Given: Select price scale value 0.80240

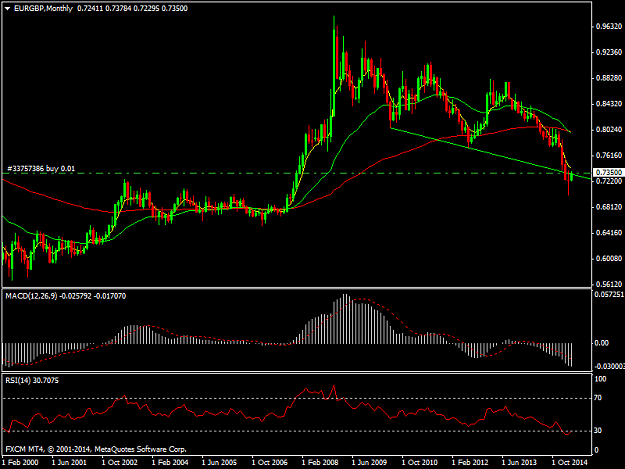Looking at the screenshot, I should tap(609, 130).
